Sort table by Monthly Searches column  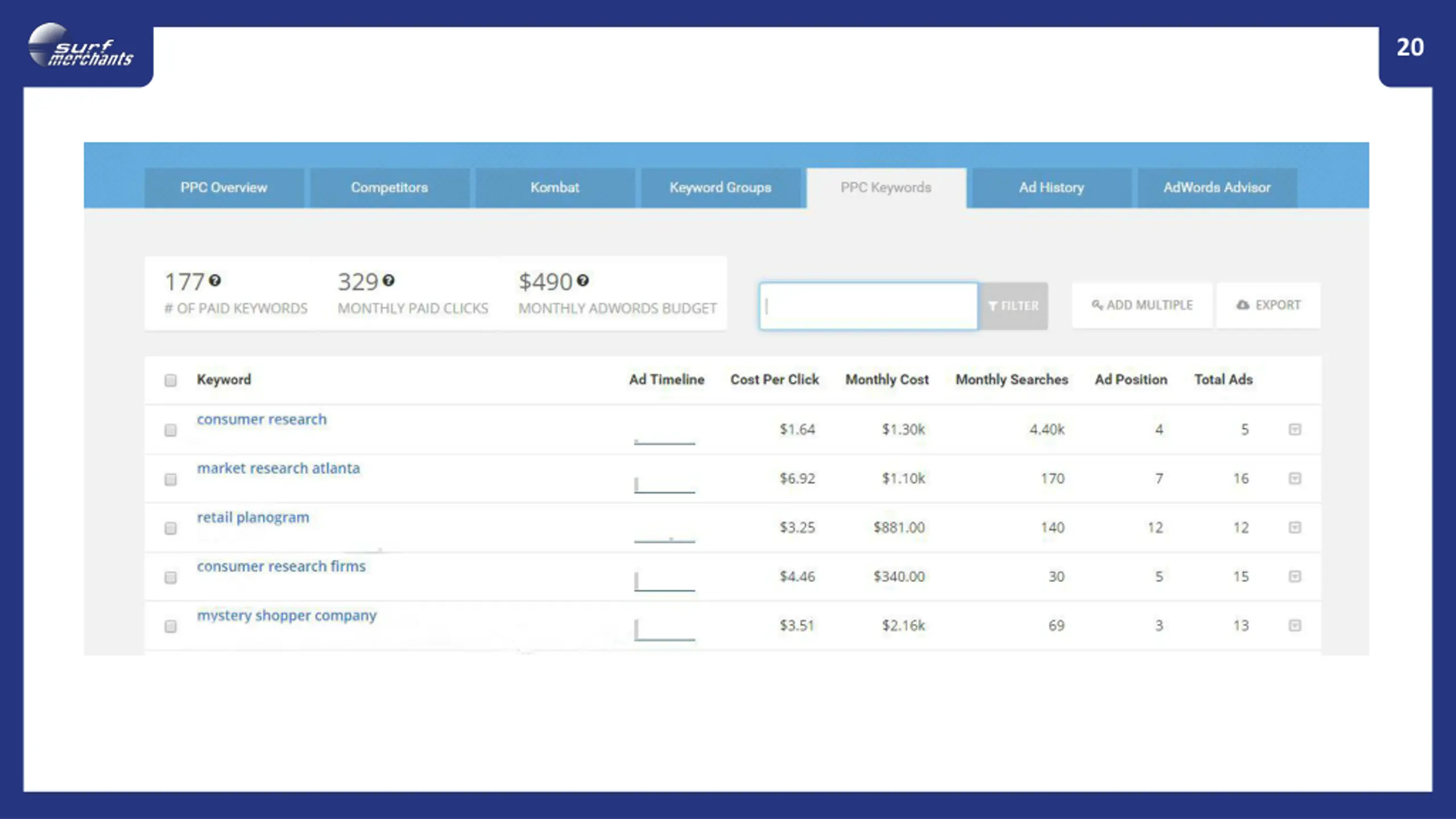[x=1012, y=379]
